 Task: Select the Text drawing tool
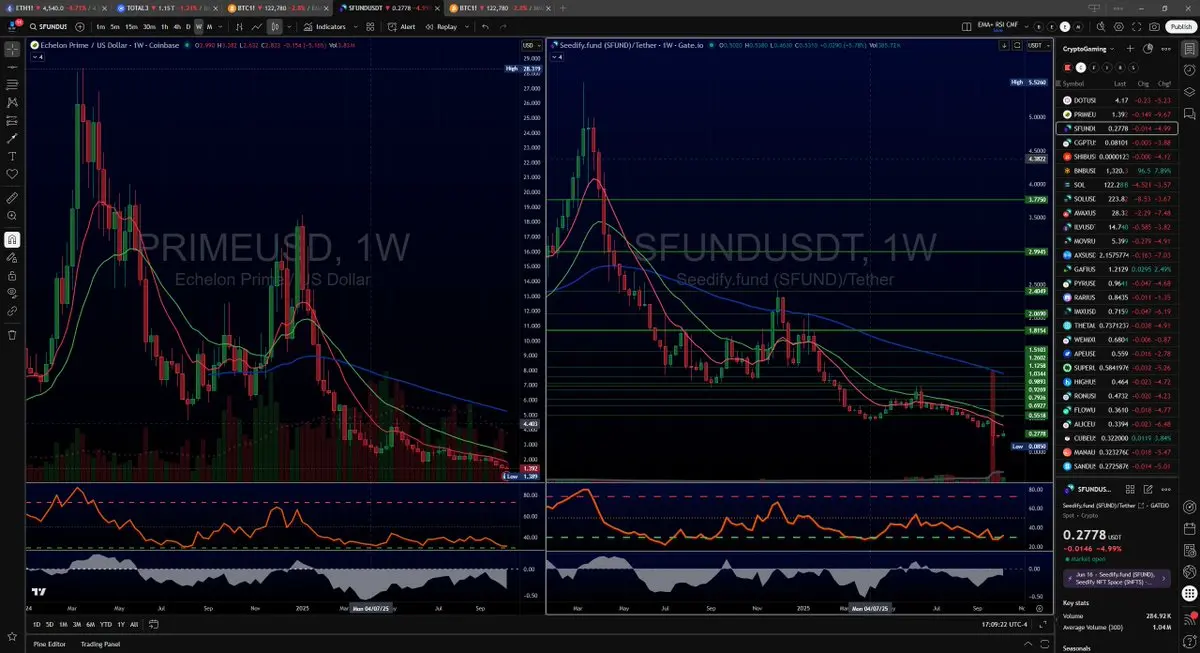point(12,156)
